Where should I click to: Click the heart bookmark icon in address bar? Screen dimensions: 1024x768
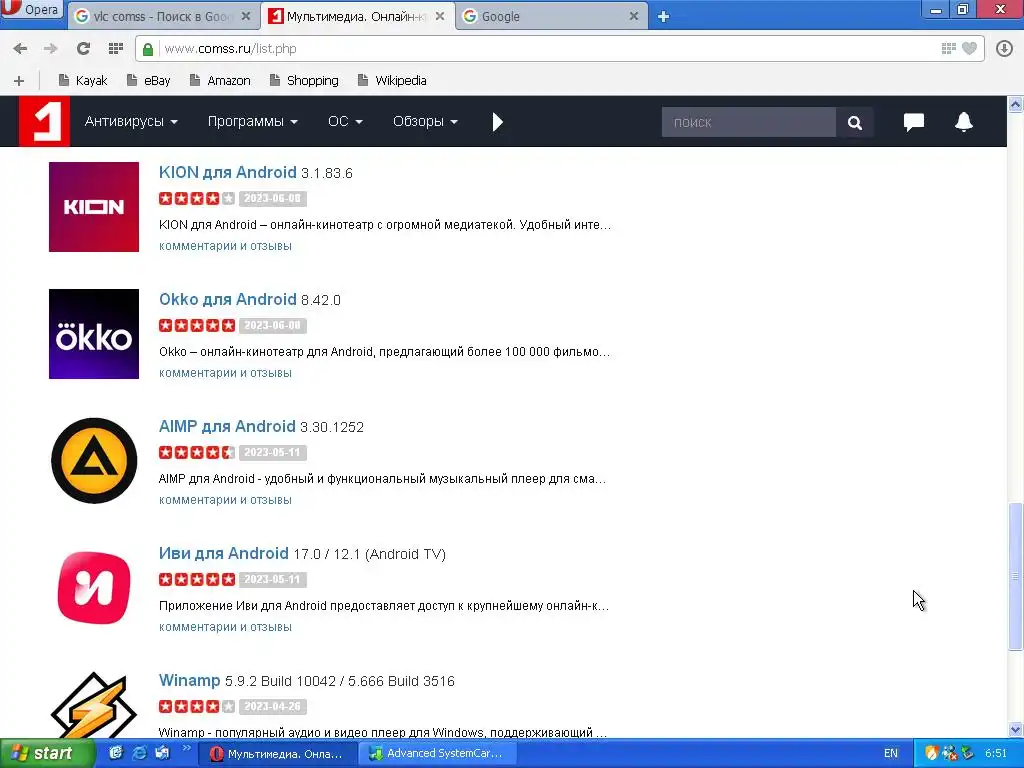(x=970, y=48)
